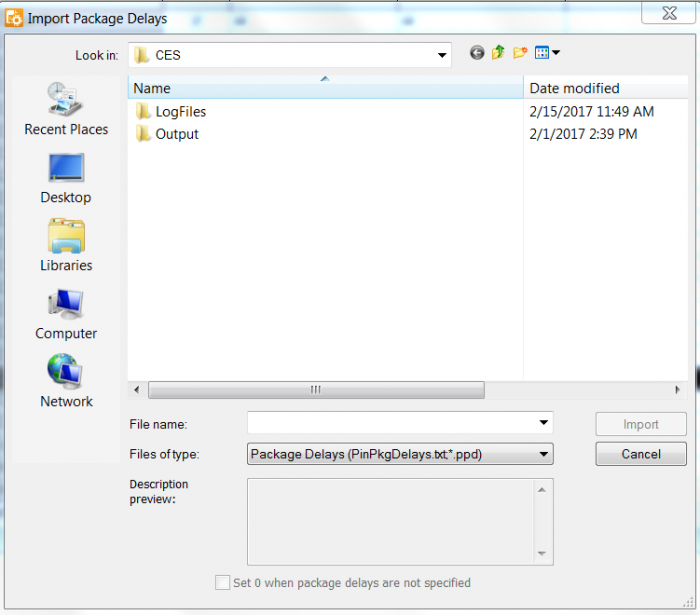Screen dimensions: 700x615
Task: Click the scroll right arrow of file list
Action: pyautogui.click(x=677, y=390)
